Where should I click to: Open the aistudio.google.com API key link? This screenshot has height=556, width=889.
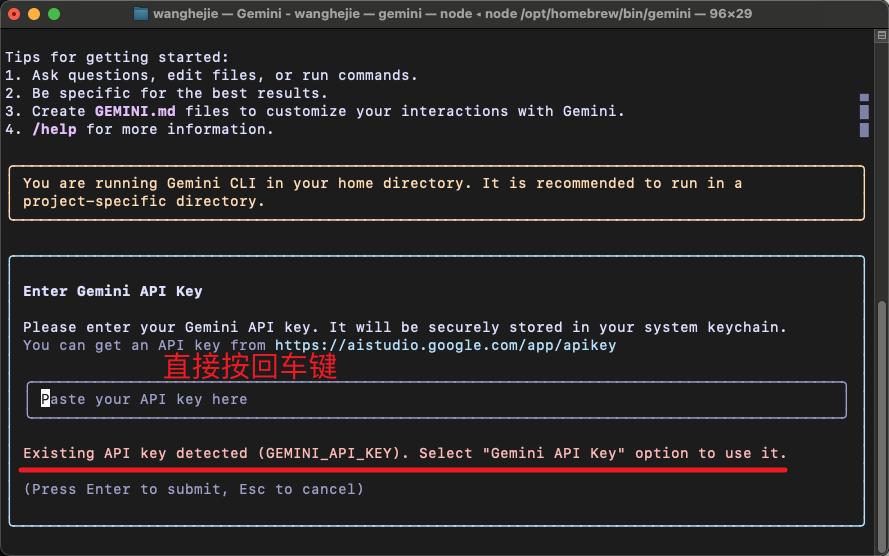[445, 345]
